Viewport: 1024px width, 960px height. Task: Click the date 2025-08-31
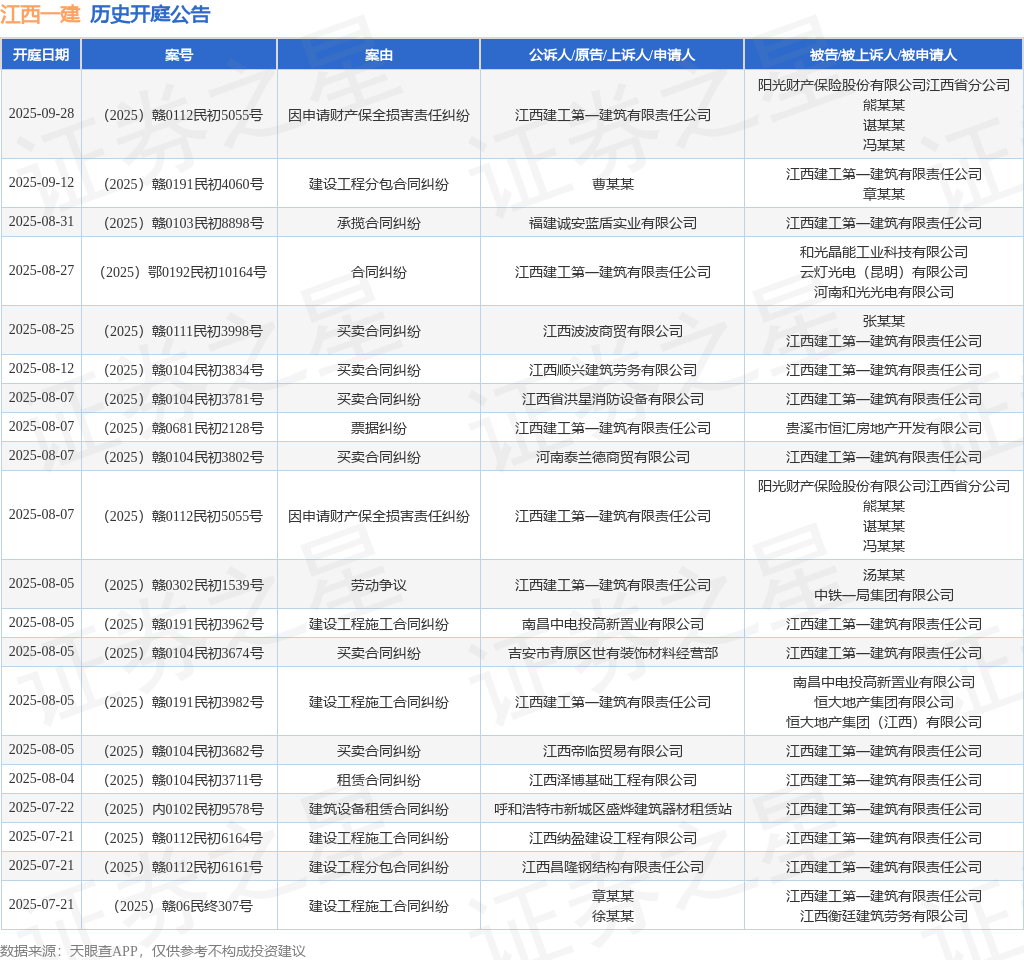41,222
